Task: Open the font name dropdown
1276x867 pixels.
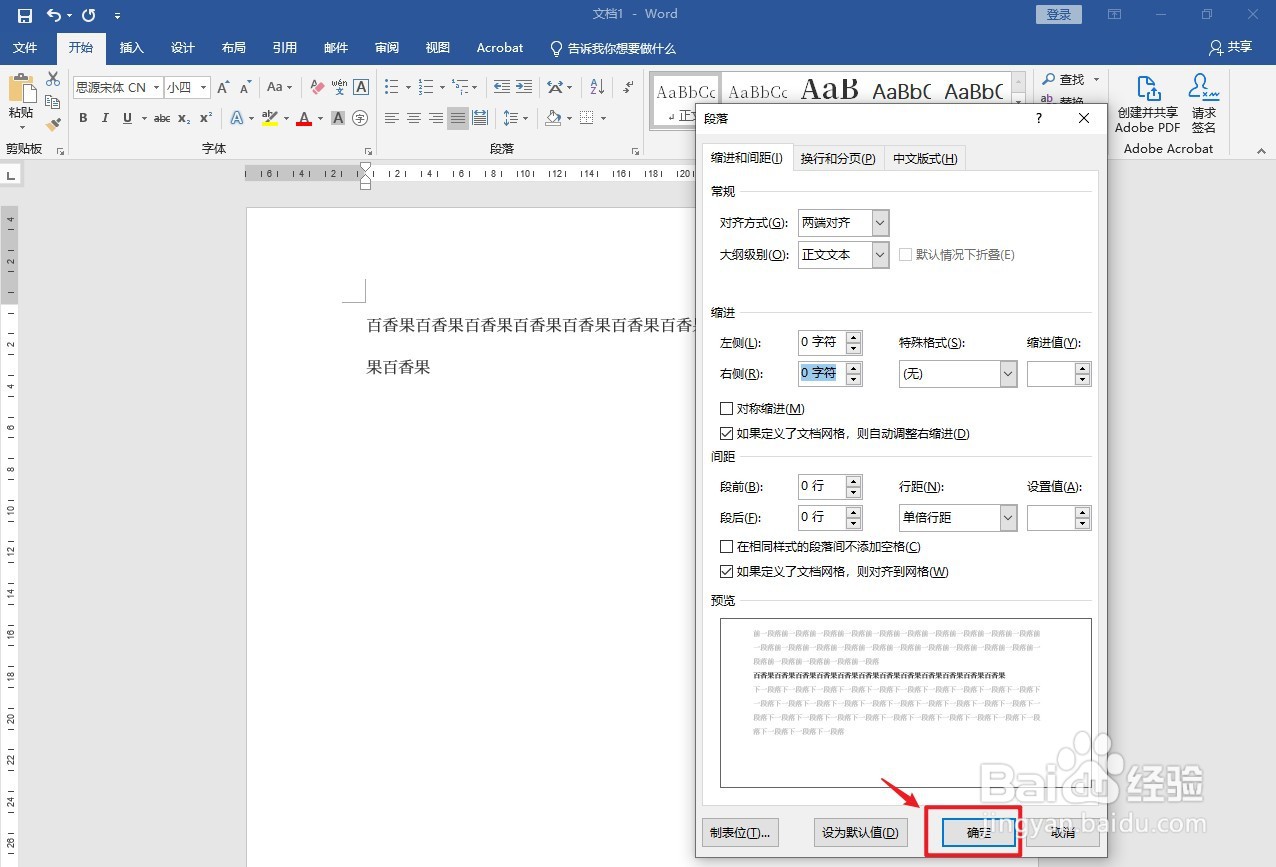Action: [155, 87]
